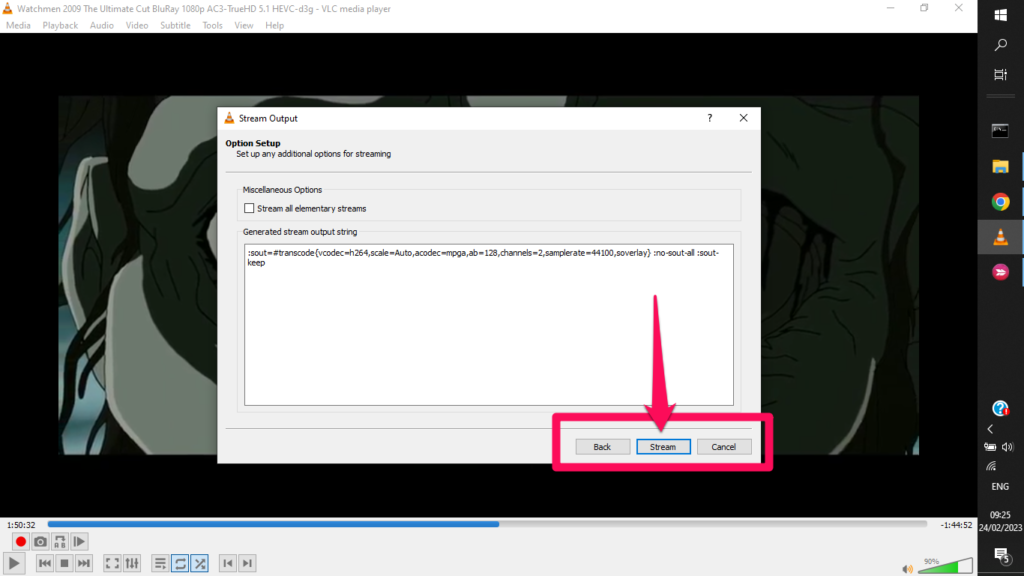Open the Help menu
The height and width of the screenshot is (576, 1024).
(x=274, y=25)
